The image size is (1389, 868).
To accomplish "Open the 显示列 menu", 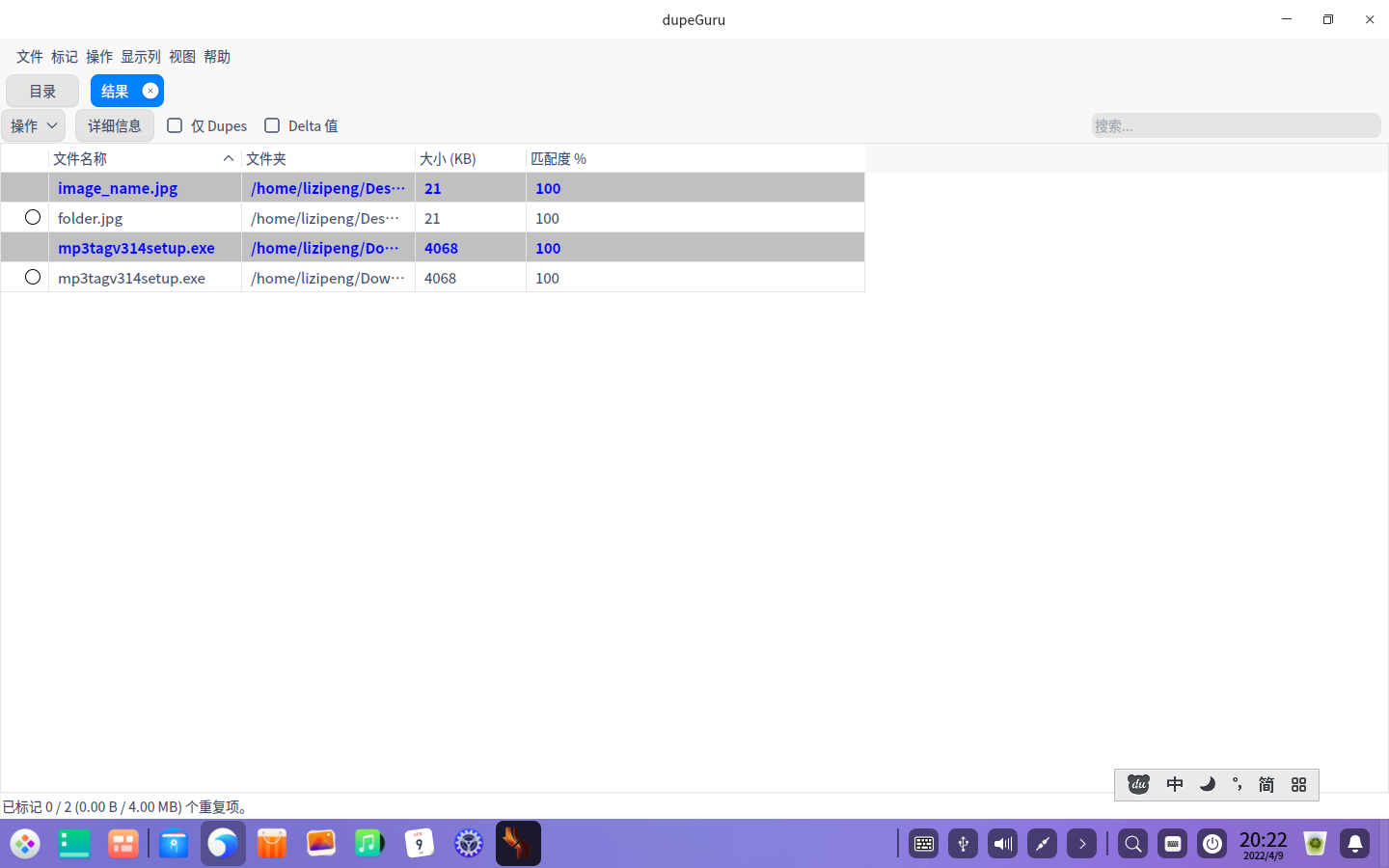I will point(141,57).
